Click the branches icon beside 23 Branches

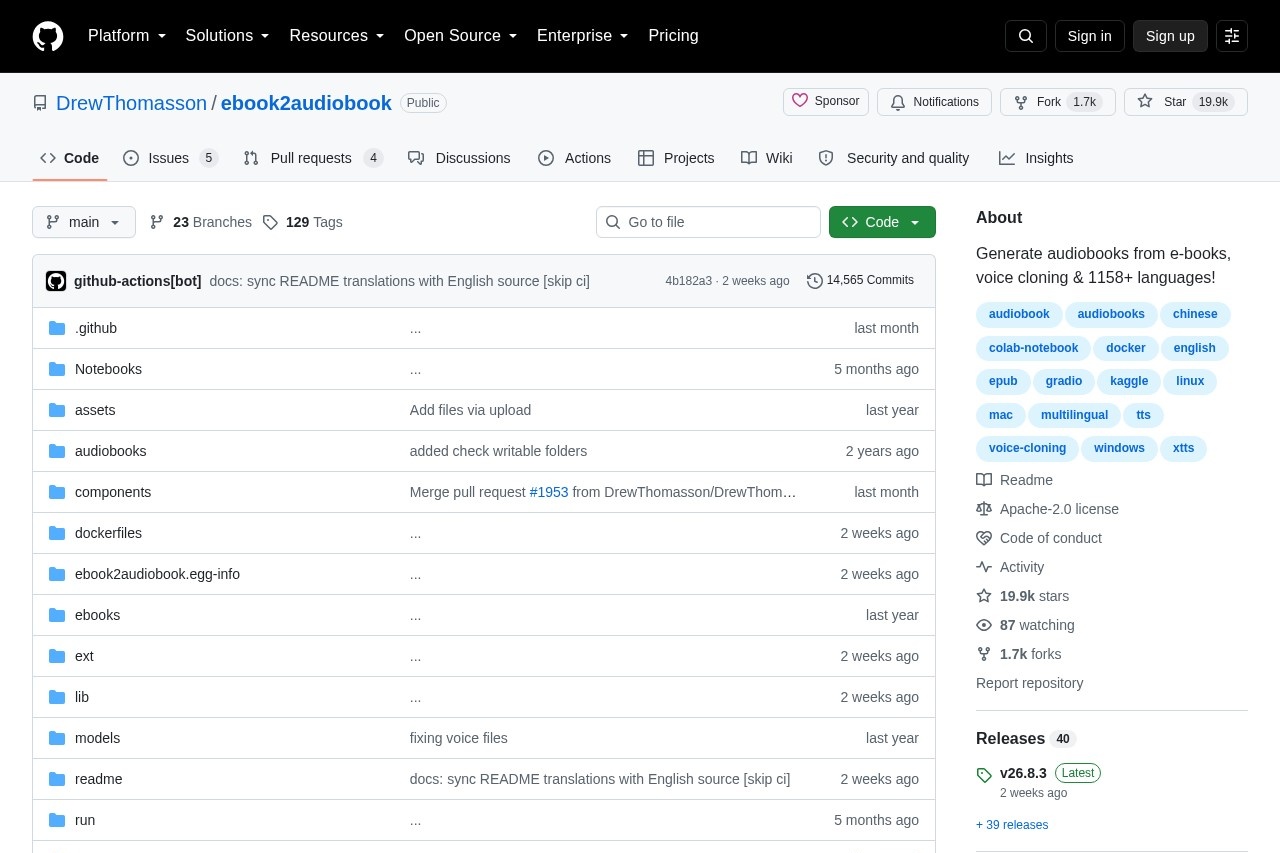click(x=157, y=222)
